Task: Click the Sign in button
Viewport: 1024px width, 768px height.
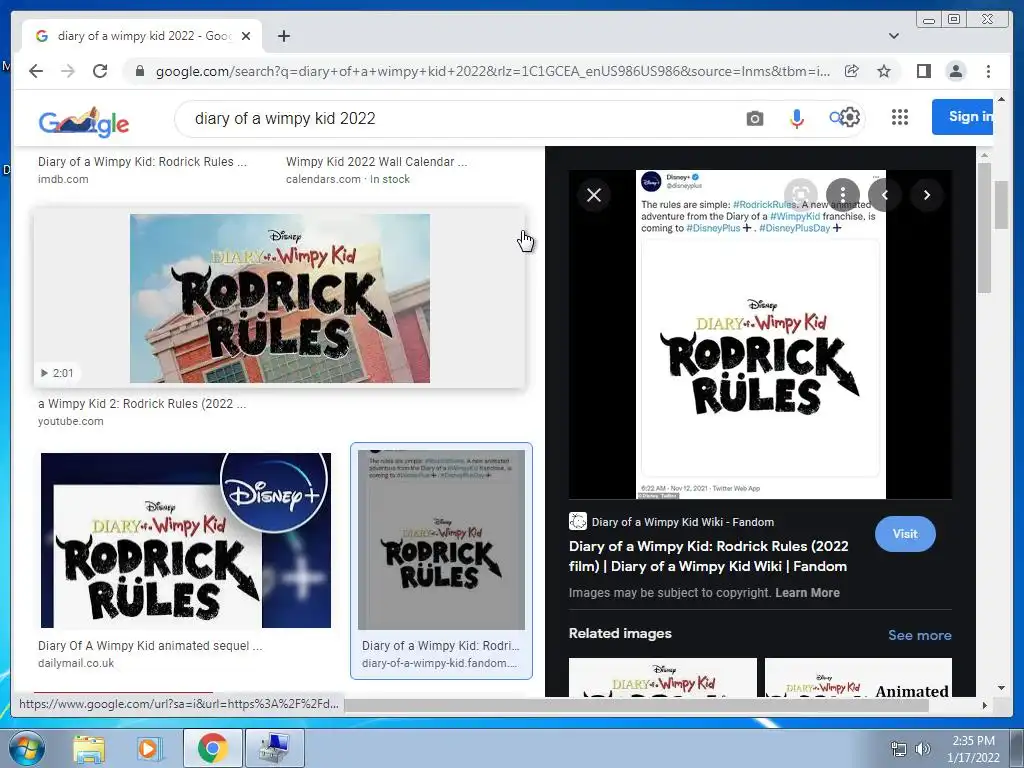Action: [x=963, y=117]
